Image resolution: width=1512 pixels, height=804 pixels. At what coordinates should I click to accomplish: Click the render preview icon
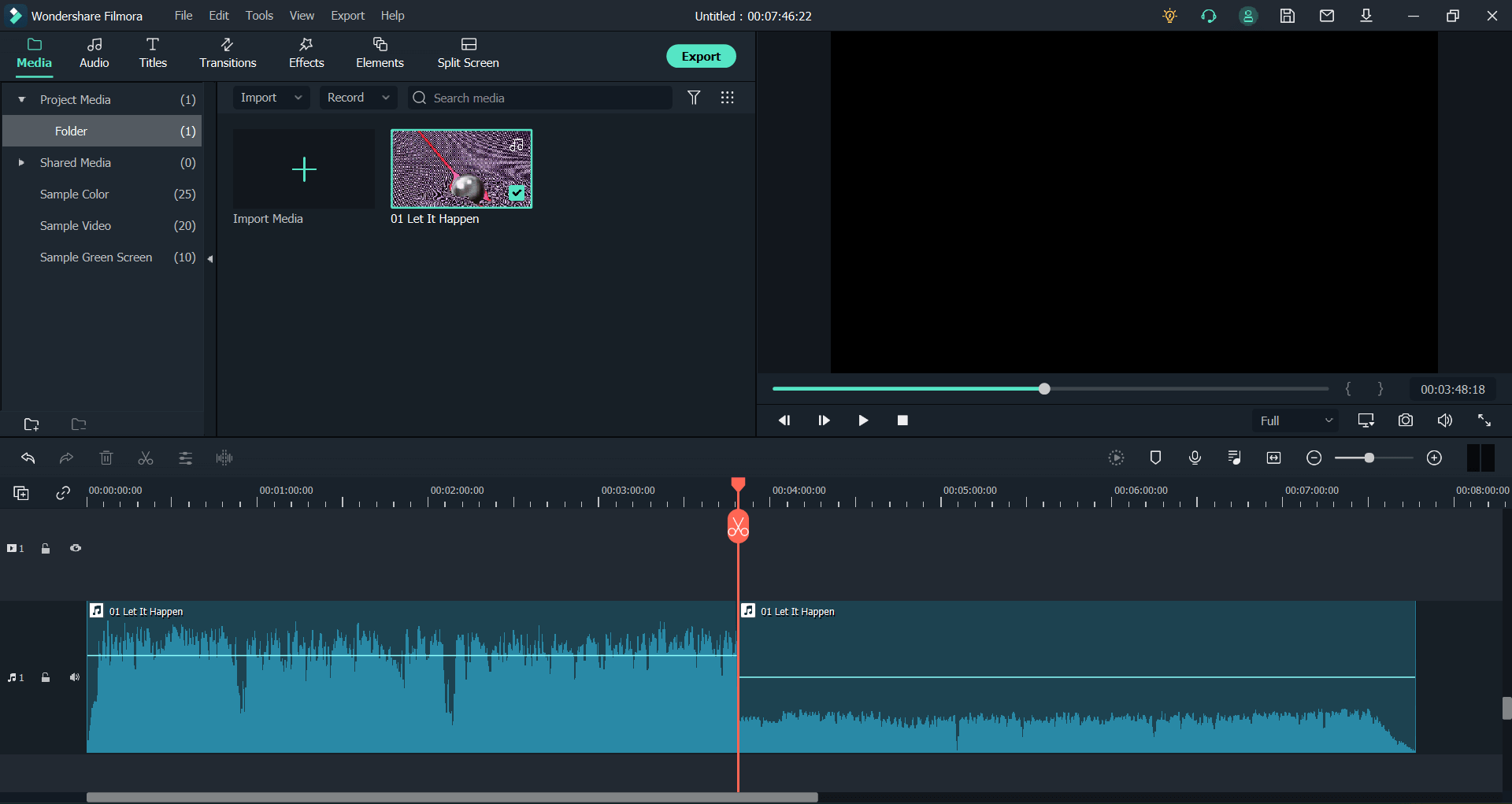pyautogui.click(x=1116, y=458)
